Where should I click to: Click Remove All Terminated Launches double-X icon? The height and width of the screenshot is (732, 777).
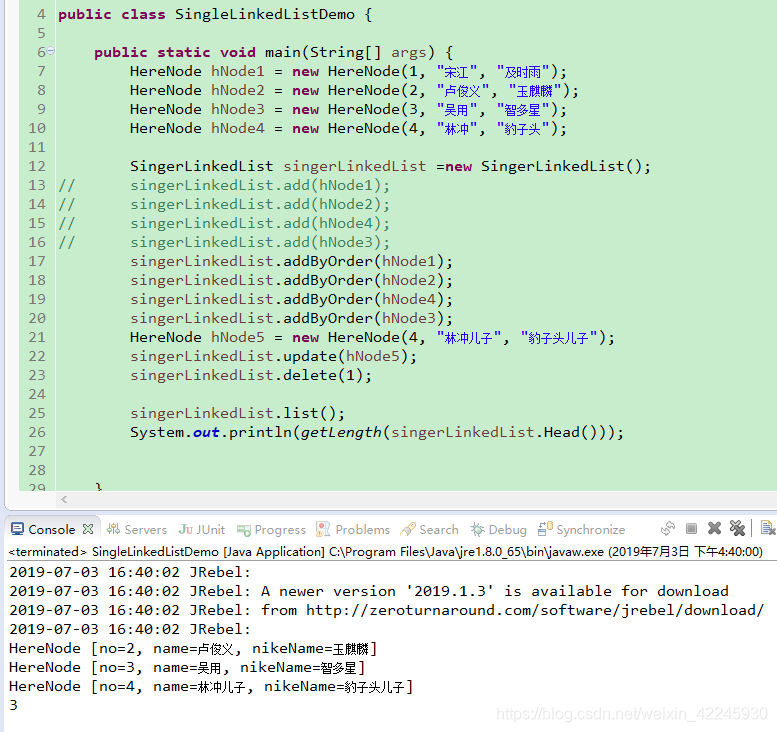point(737,528)
